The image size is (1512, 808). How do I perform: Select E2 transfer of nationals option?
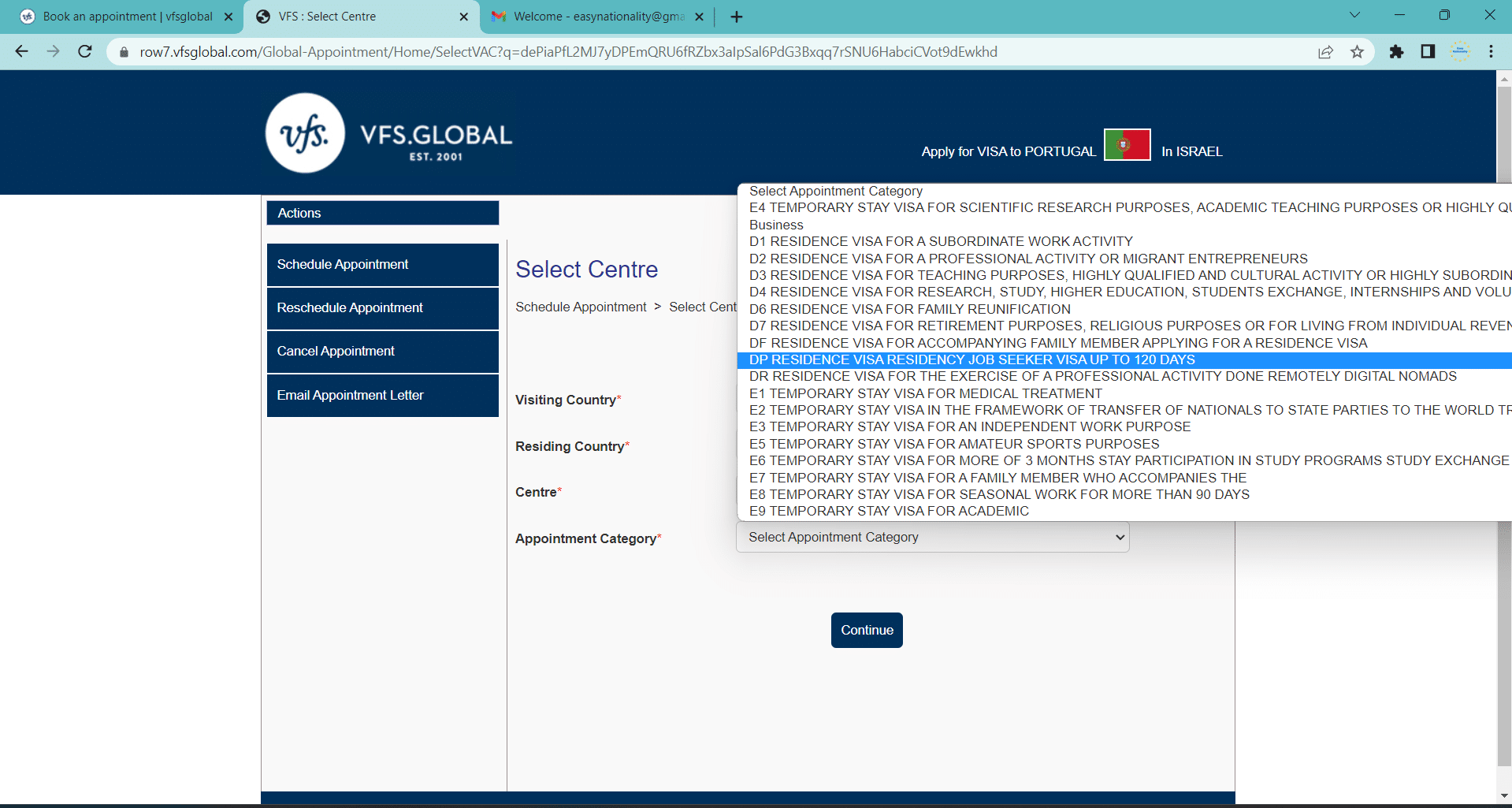tap(1124, 410)
